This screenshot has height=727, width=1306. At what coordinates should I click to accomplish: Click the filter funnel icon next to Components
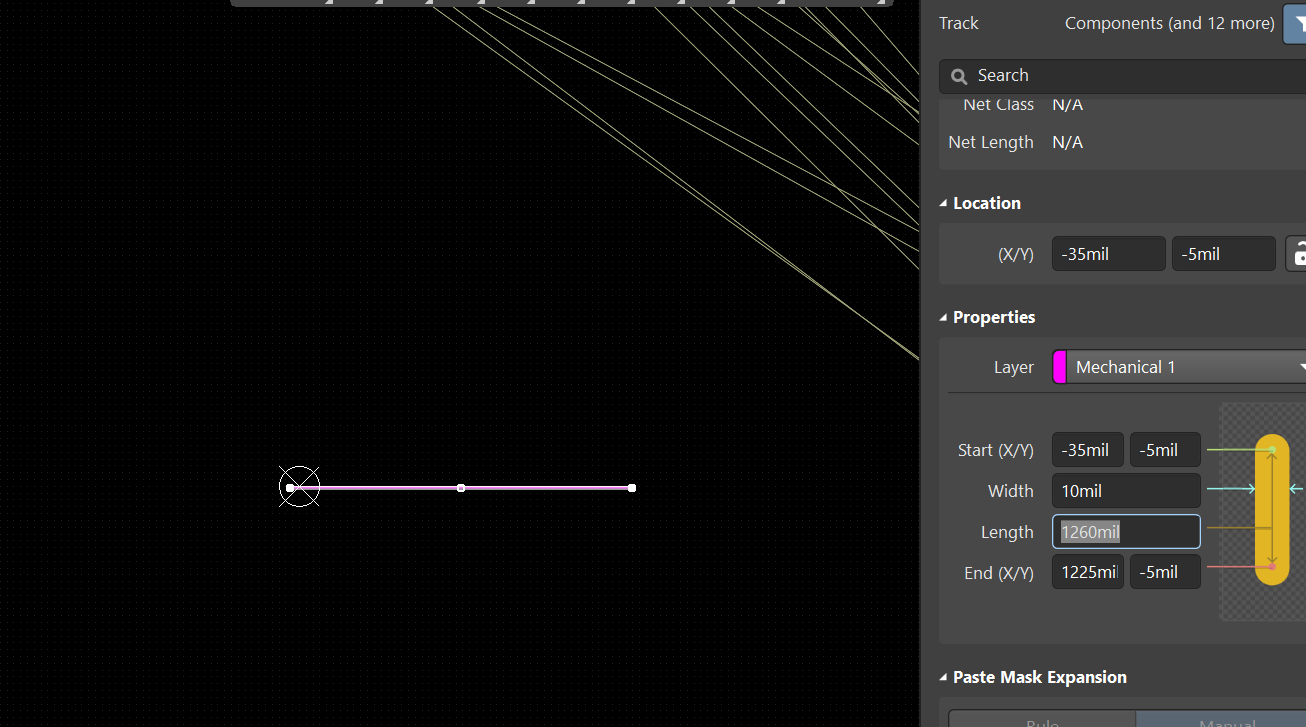pyautogui.click(x=1296, y=23)
